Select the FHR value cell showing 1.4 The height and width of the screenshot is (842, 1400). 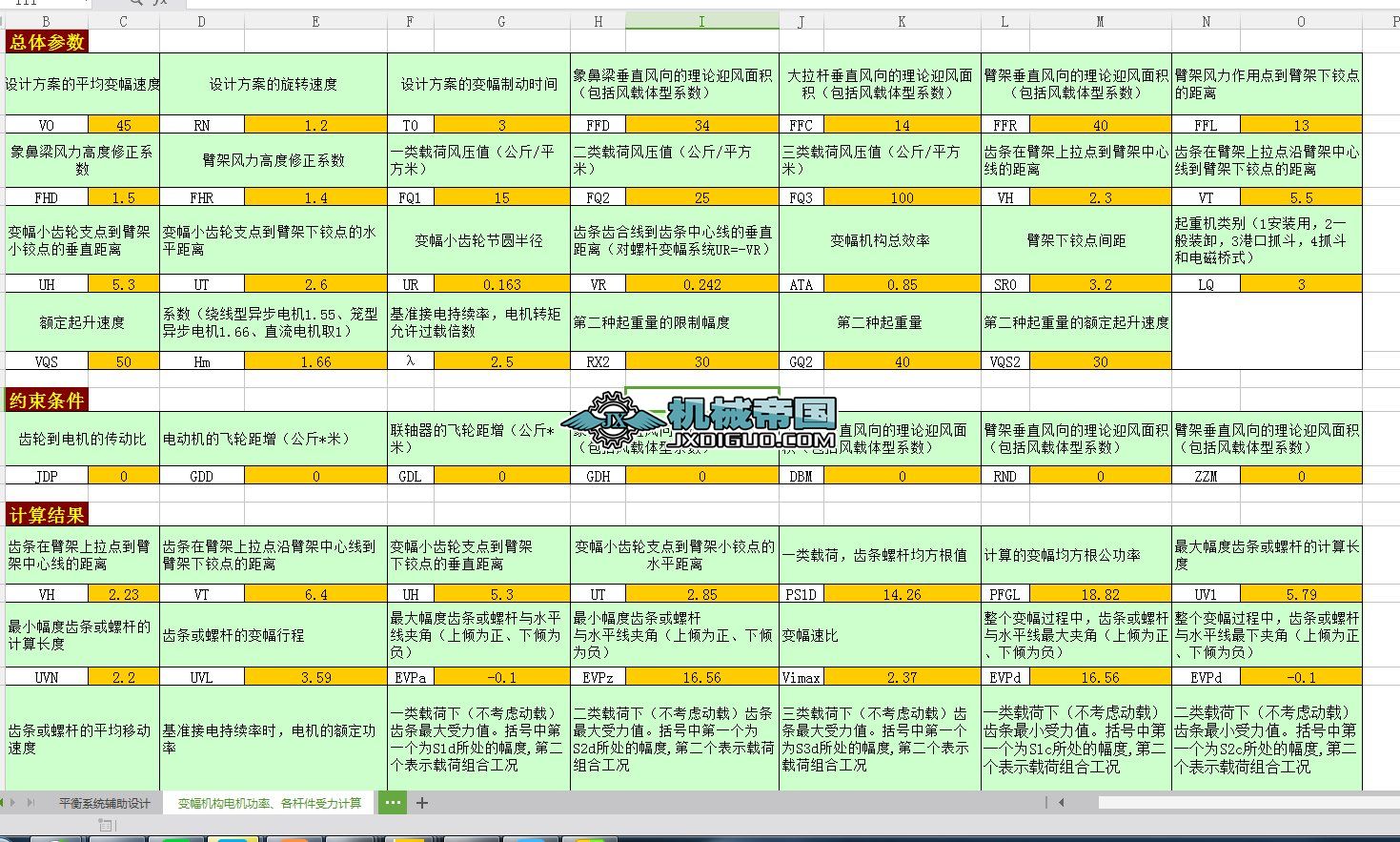tap(316, 197)
